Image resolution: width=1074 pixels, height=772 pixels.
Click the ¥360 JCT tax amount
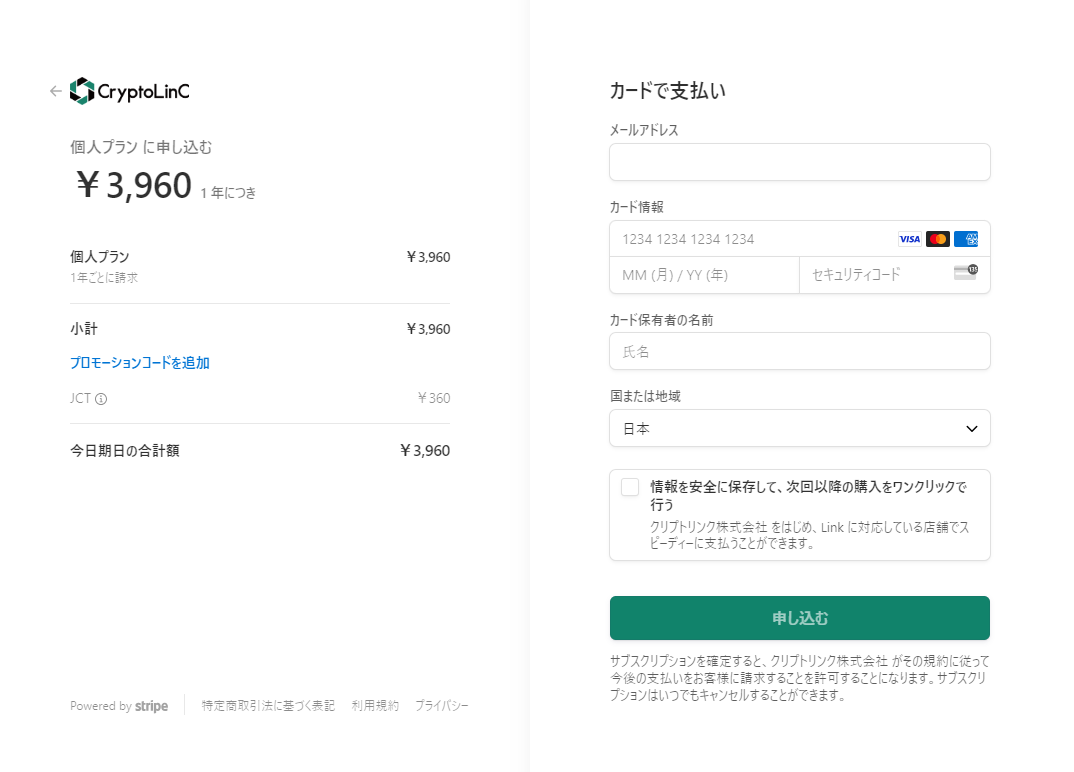(434, 398)
